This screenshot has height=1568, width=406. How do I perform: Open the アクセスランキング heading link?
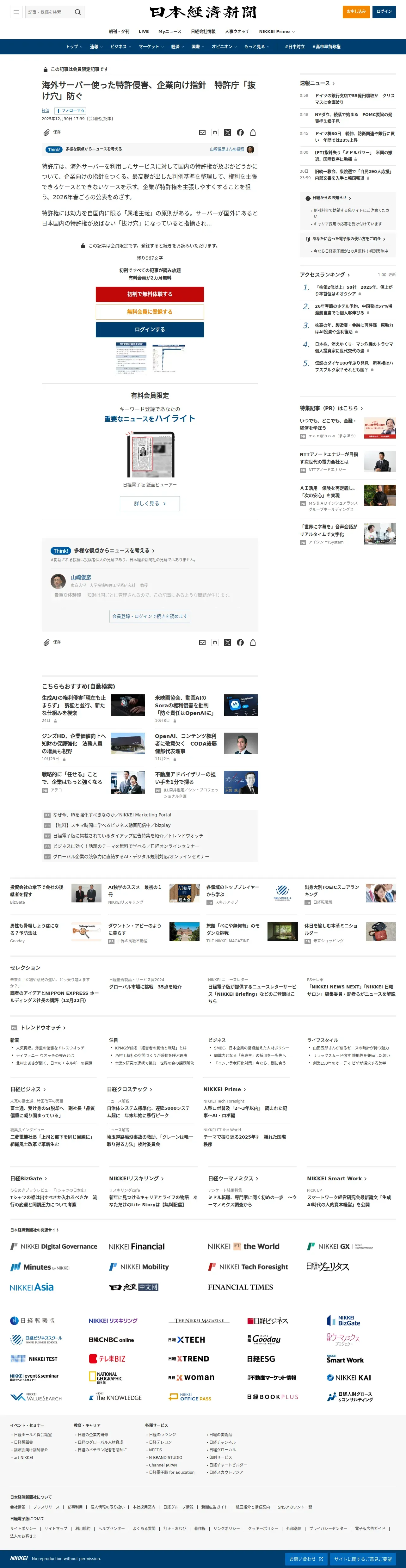(x=325, y=274)
